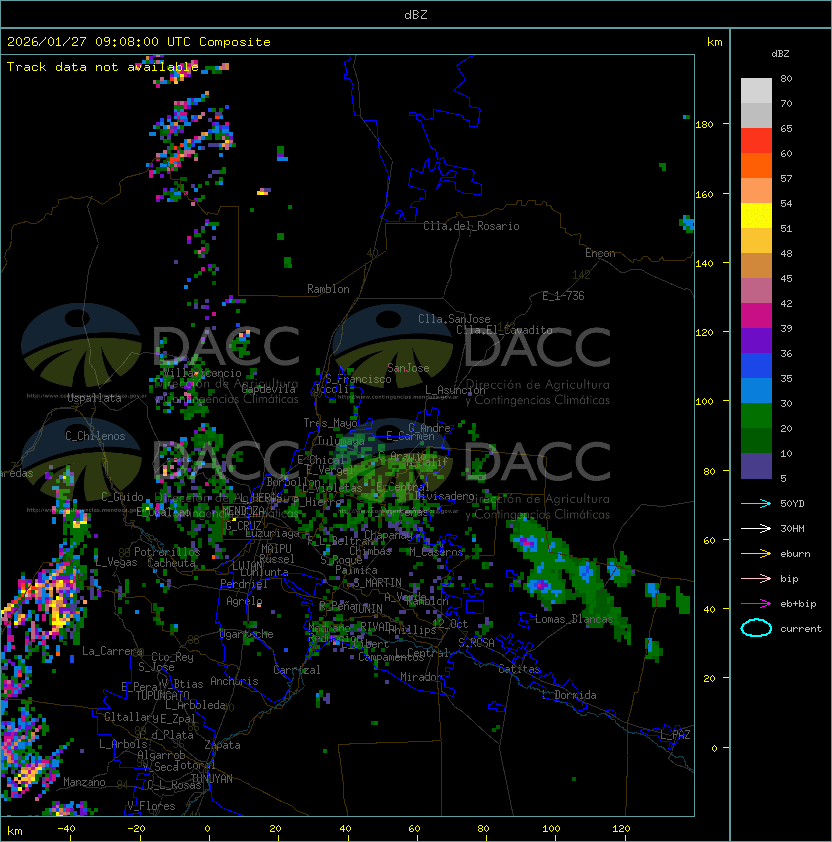Click the TUNUYAN map label
832x842 pixels.
point(212,779)
